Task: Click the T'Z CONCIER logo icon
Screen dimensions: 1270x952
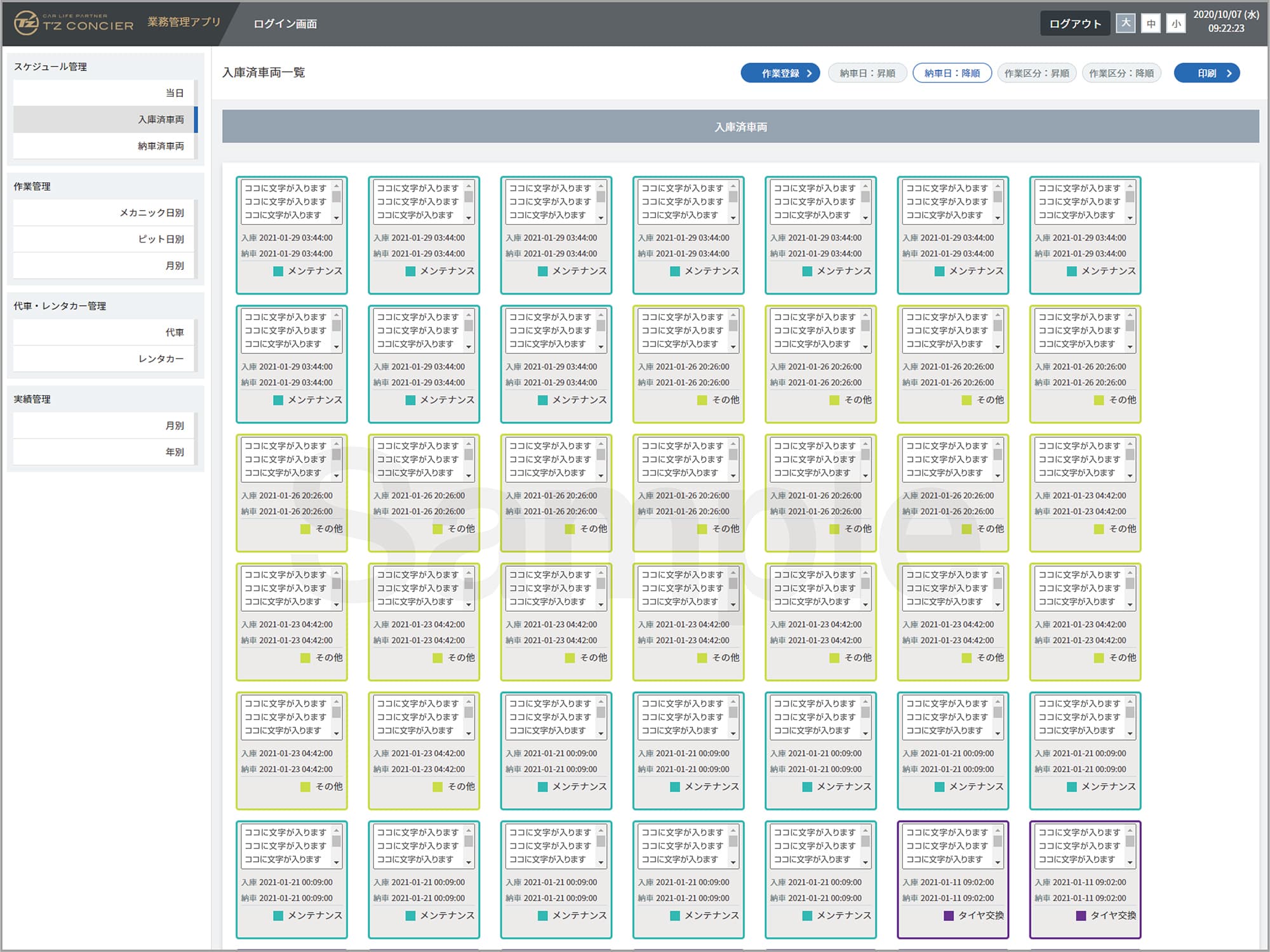Action: (26, 23)
